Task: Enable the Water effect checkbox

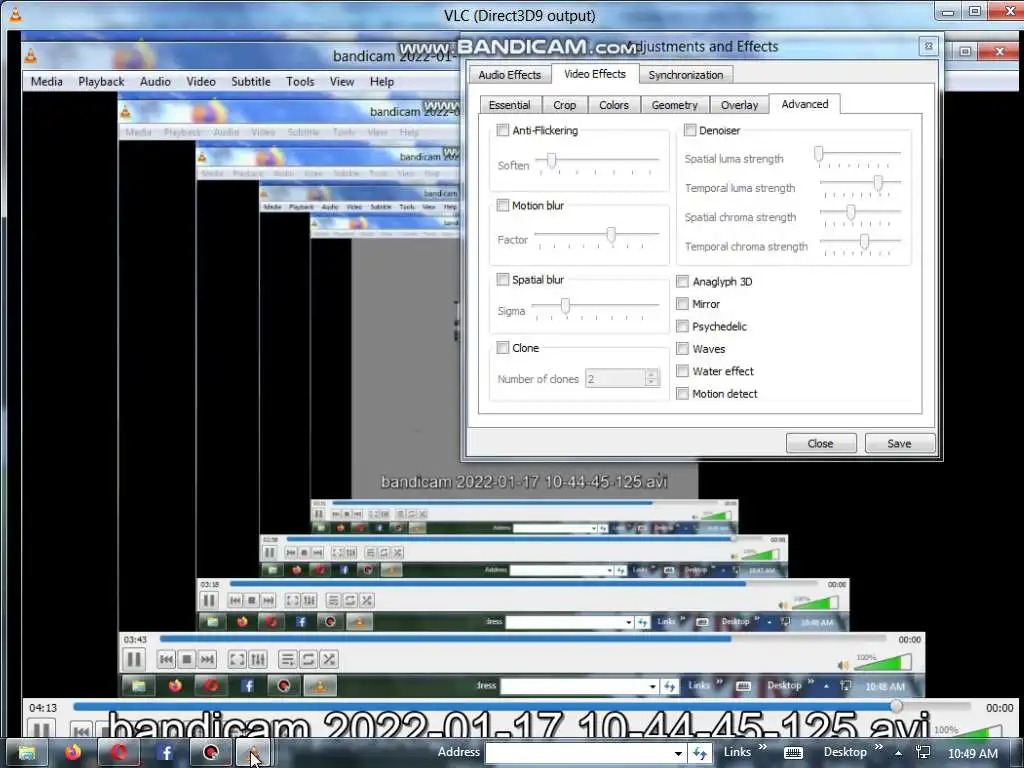Action: [682, 371]
